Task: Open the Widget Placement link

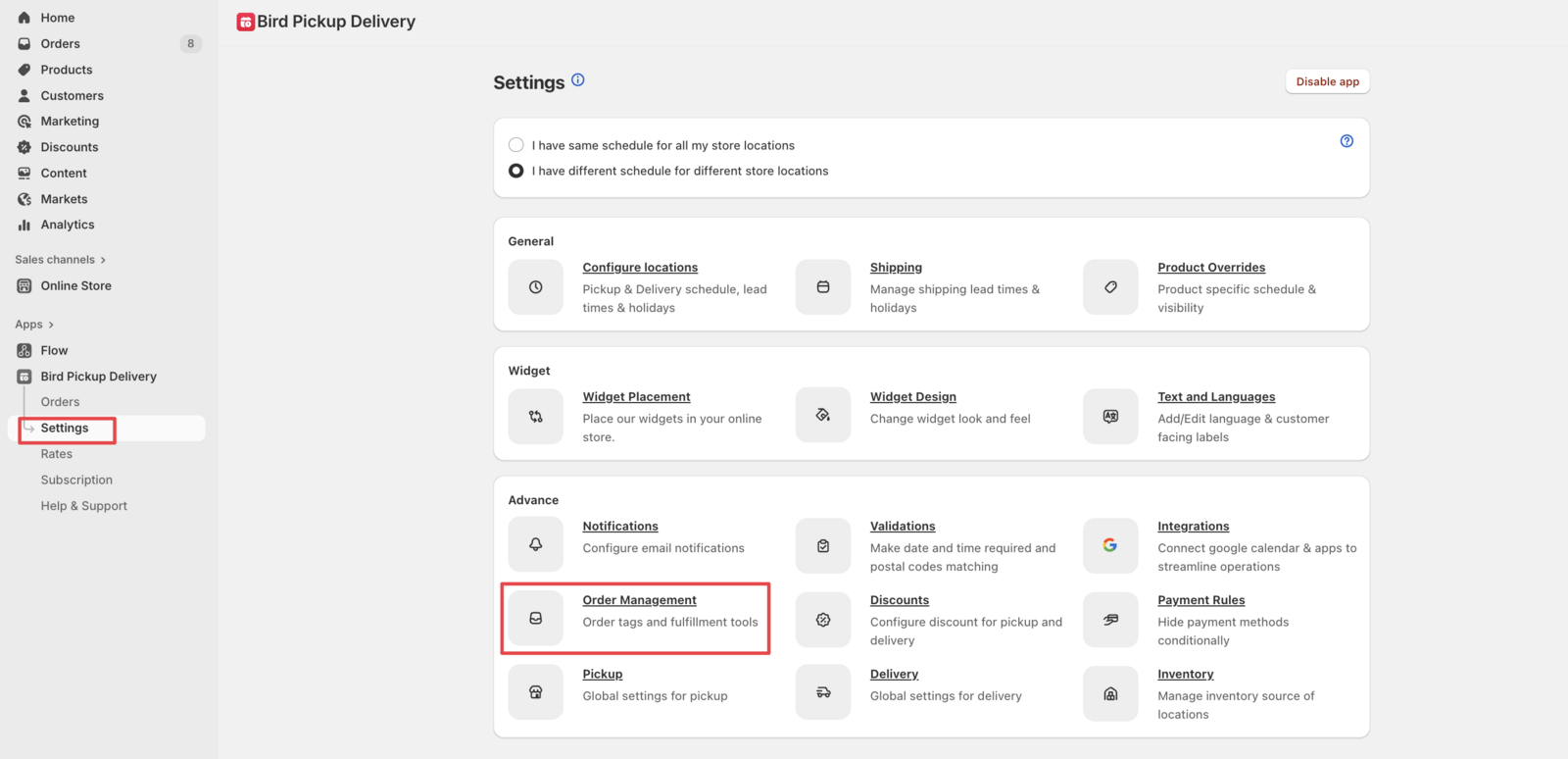Action: click(x=636, y=397)
